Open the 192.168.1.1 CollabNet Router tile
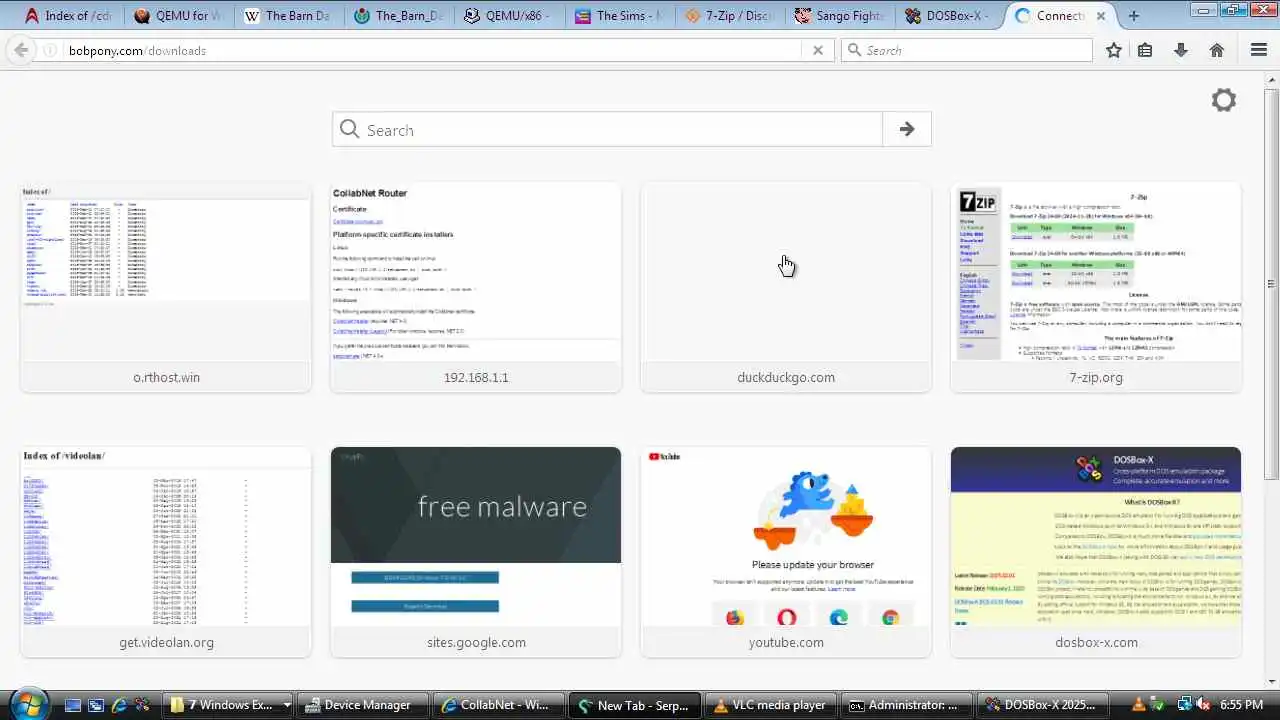 pyautogui.click(x=476, y=287)
